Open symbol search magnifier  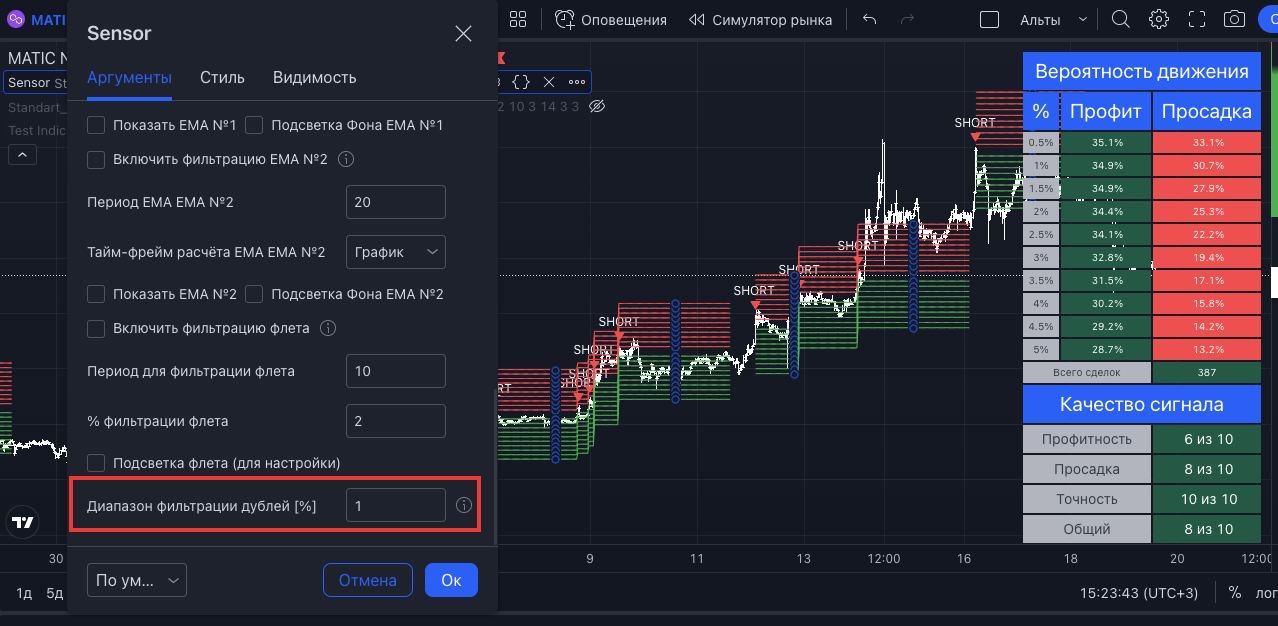(1121, 19)
